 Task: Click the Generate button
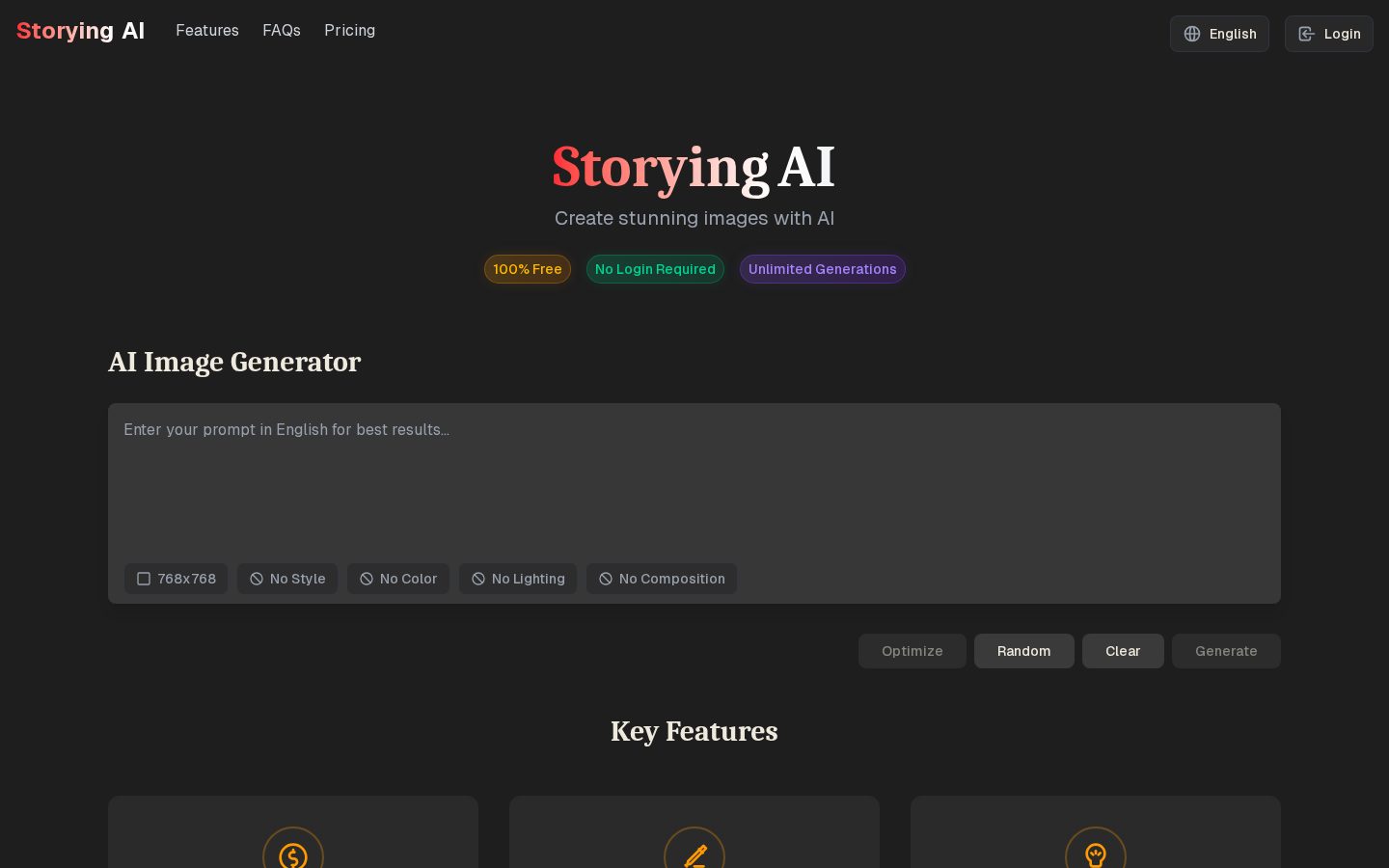pyautogui.click(x=1226, y=651)
